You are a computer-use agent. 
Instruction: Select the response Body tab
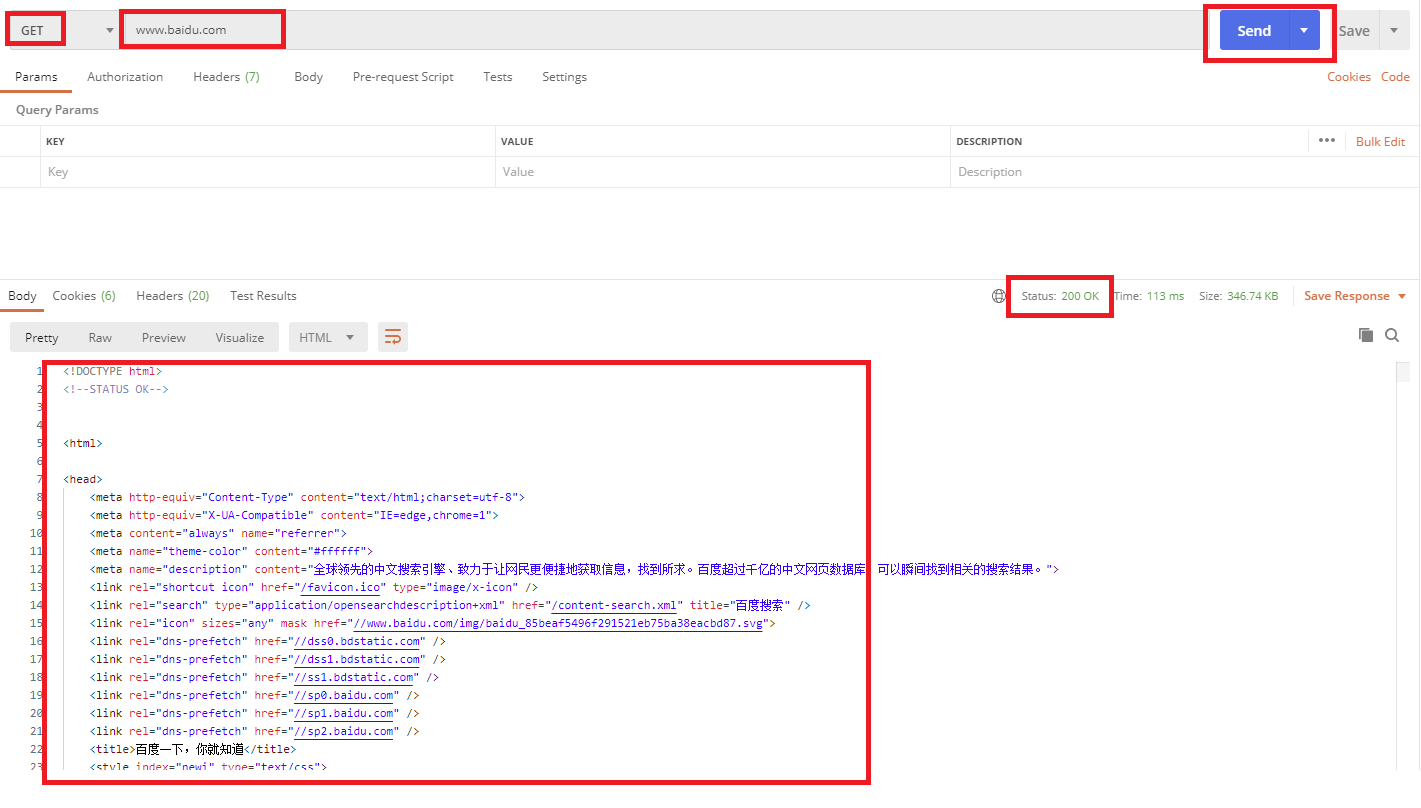click(x=22, y=296)
